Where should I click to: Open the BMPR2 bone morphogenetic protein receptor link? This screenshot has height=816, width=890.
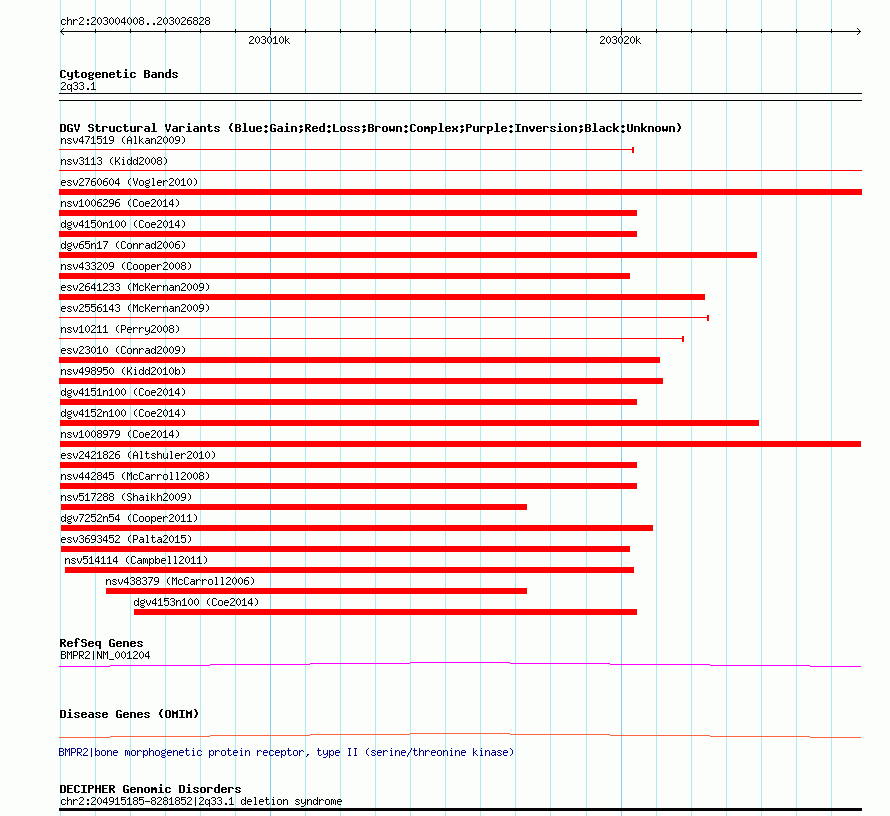tap(286, 752)
